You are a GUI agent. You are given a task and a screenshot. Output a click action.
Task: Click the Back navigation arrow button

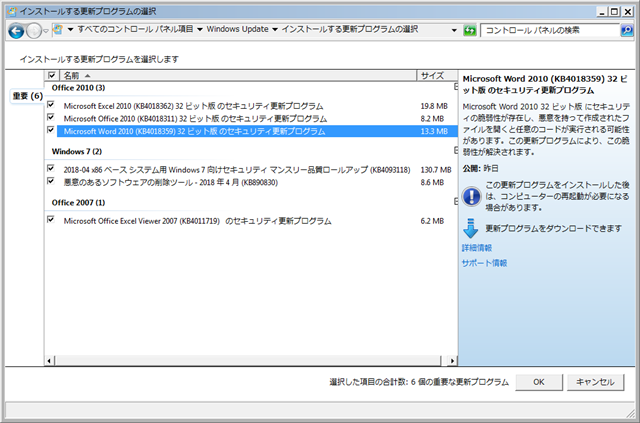(16, 31)
